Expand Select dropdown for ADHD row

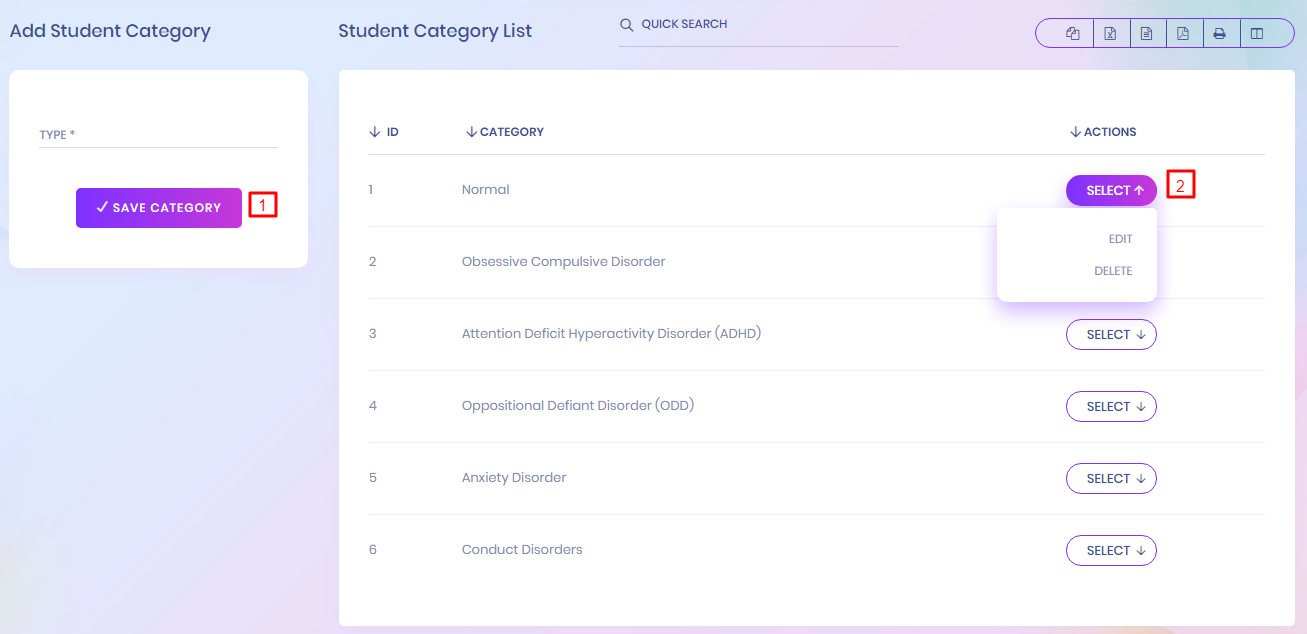point(1111,335)
